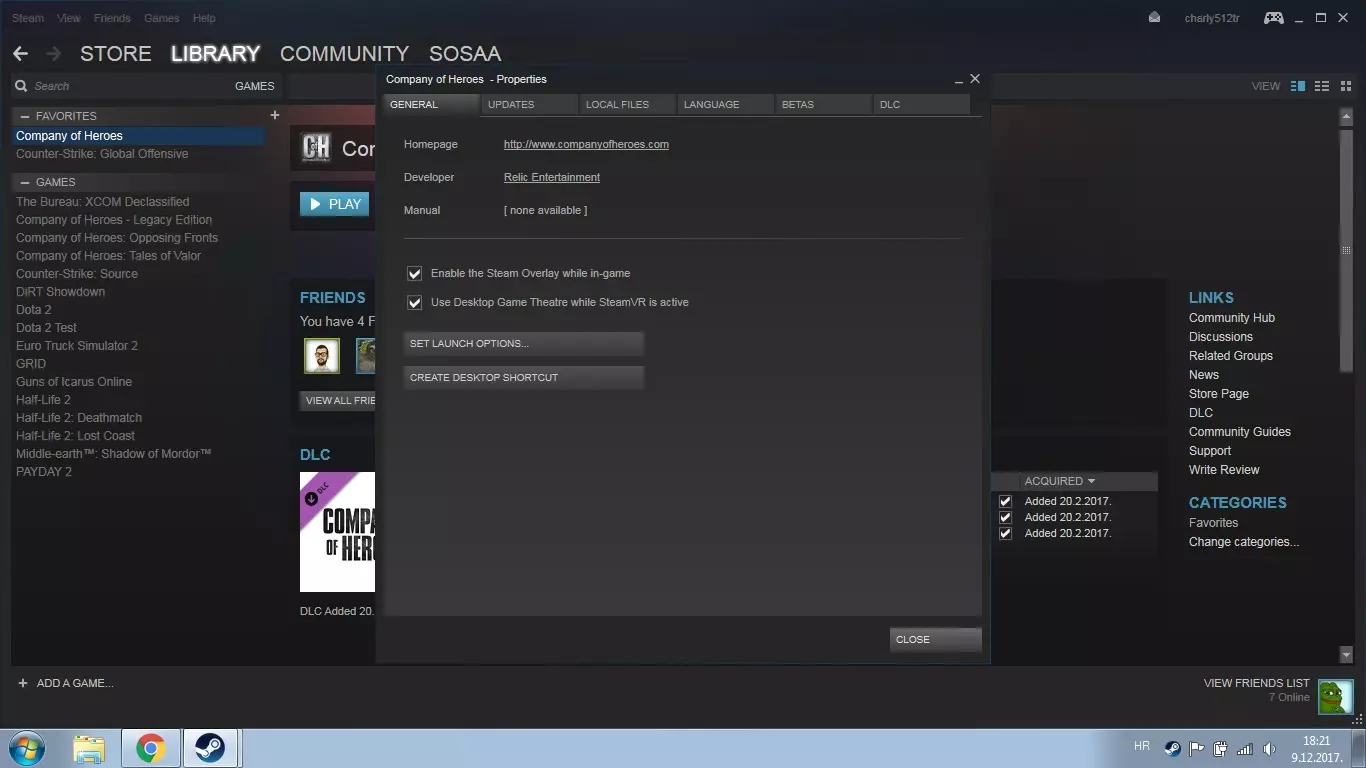Click the power plug tray icon
Image resolution: width=1366 pixels, height=768 pixels.
tap(1220, 748)
